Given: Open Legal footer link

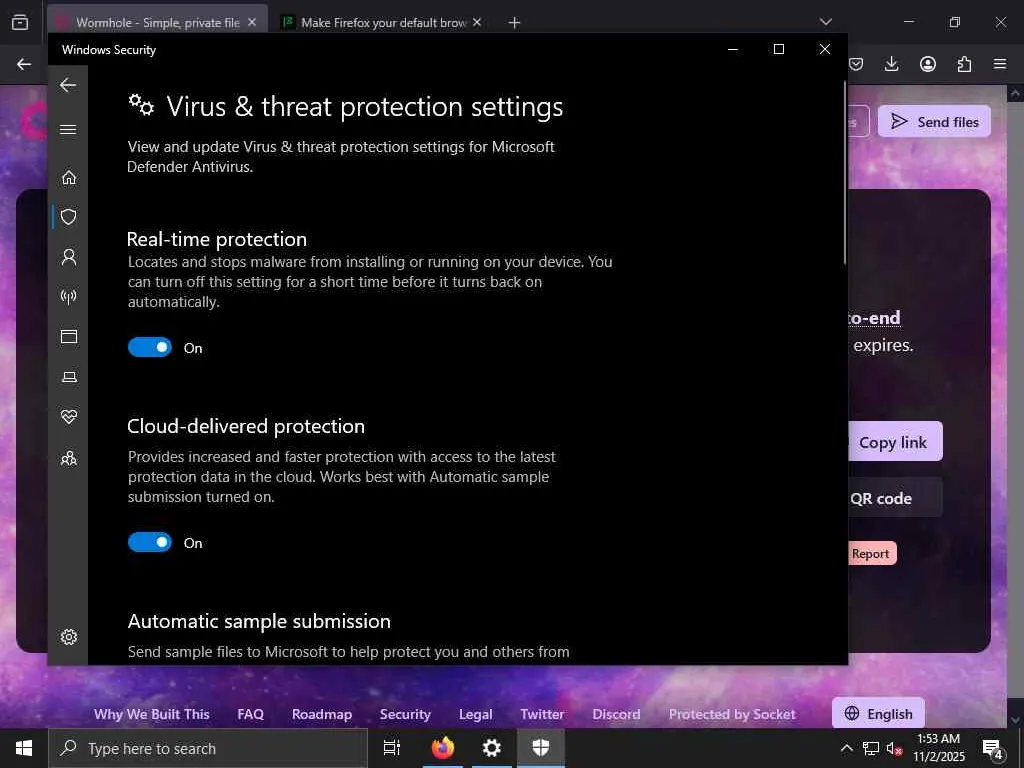Looking at the screenshot, I should pos(475,714).
